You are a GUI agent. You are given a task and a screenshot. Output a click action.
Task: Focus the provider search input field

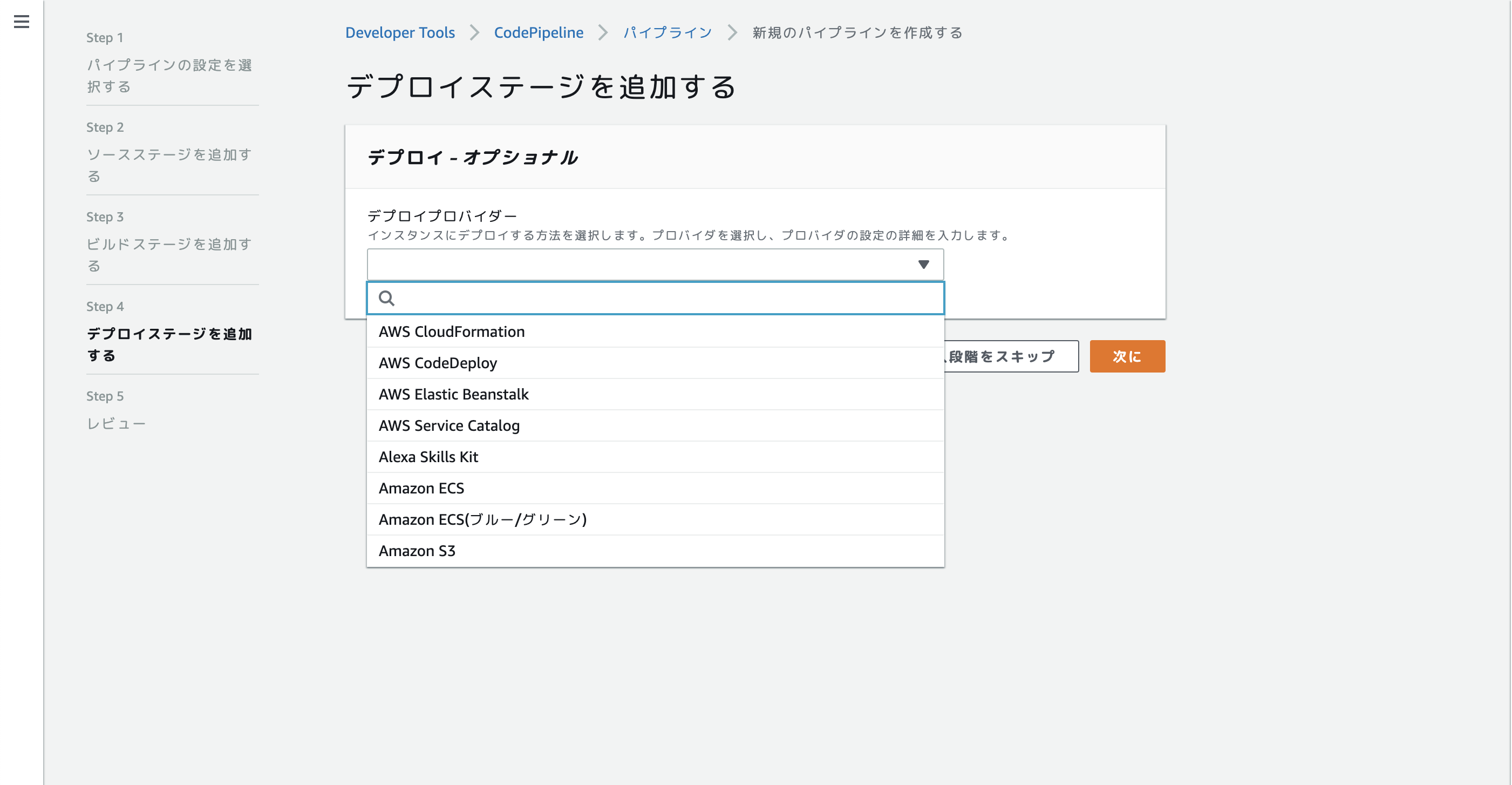(655, 298)
